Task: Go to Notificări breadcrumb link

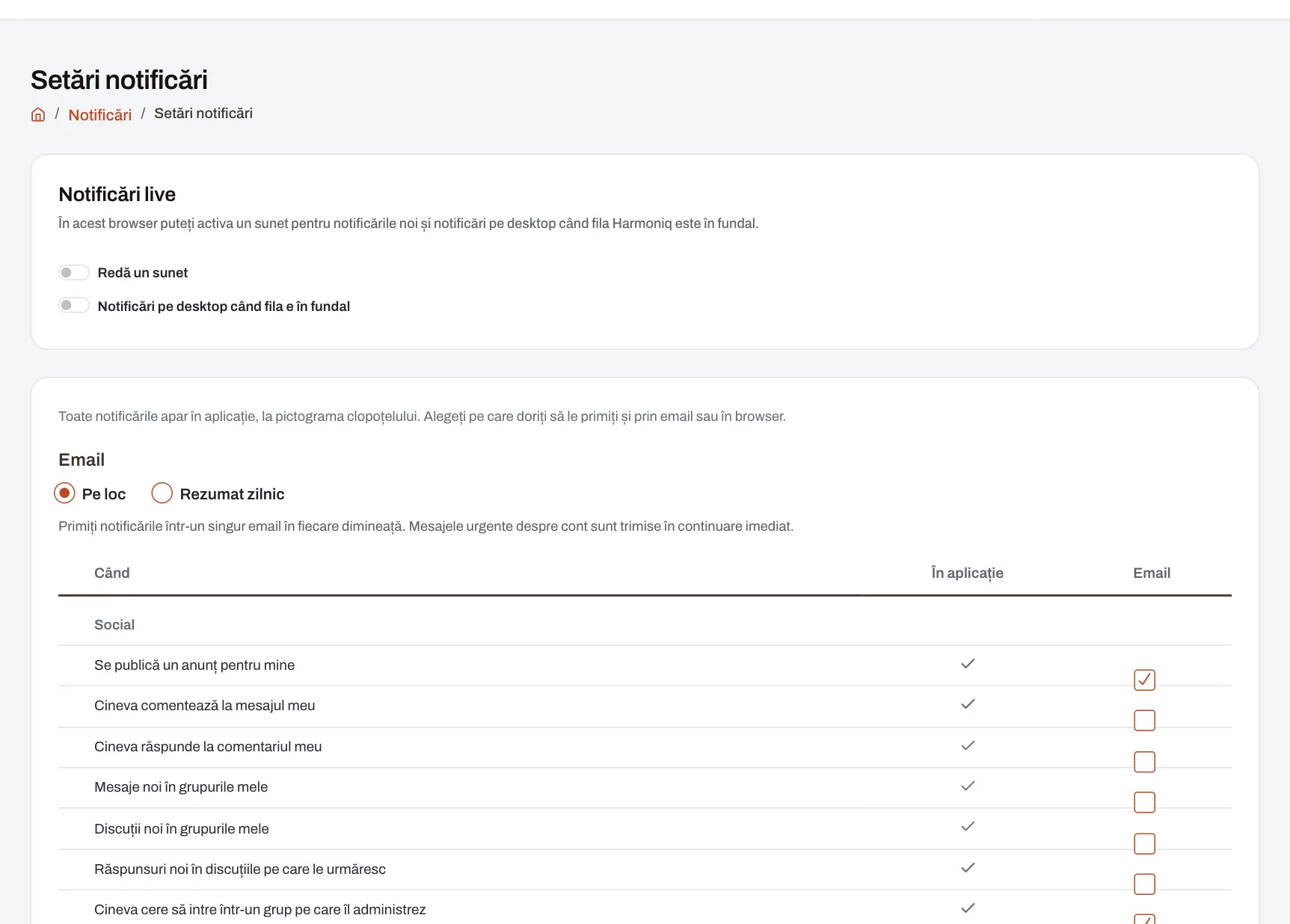Action: click(100, 114)
